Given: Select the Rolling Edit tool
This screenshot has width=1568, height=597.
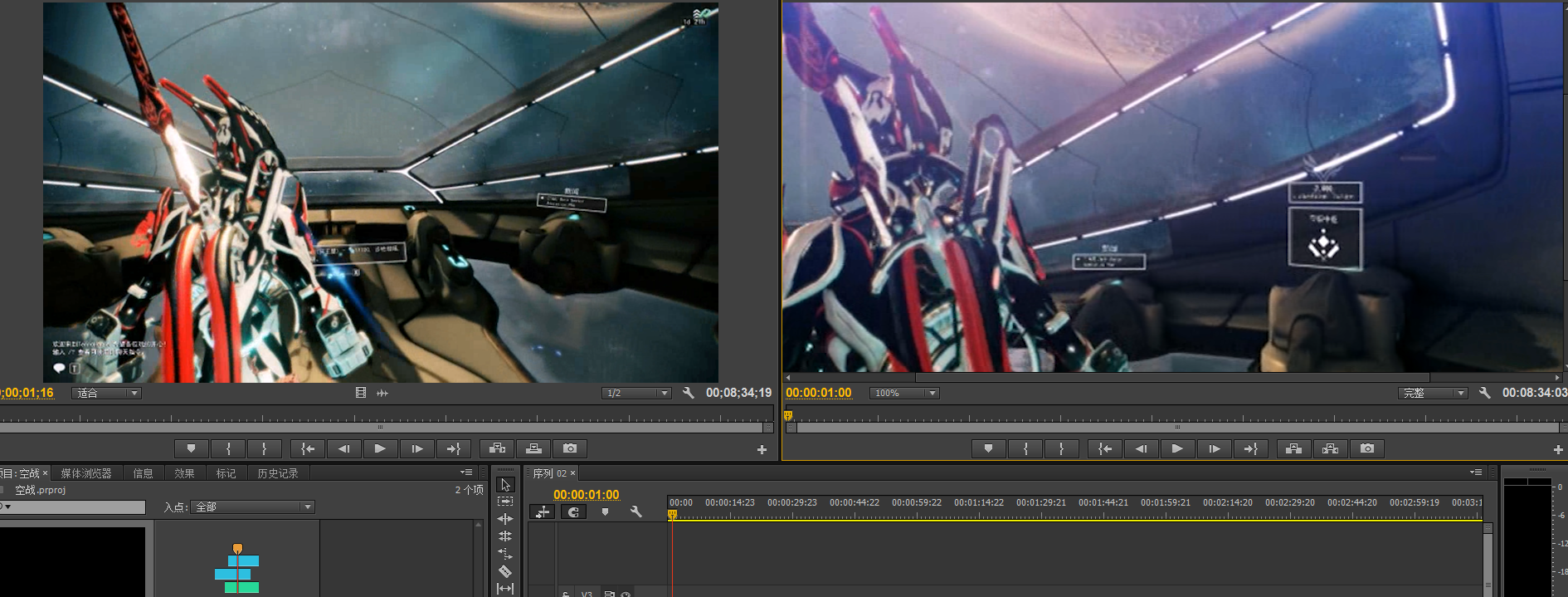Looking at the screenshot, I should (x=505, y=536).
